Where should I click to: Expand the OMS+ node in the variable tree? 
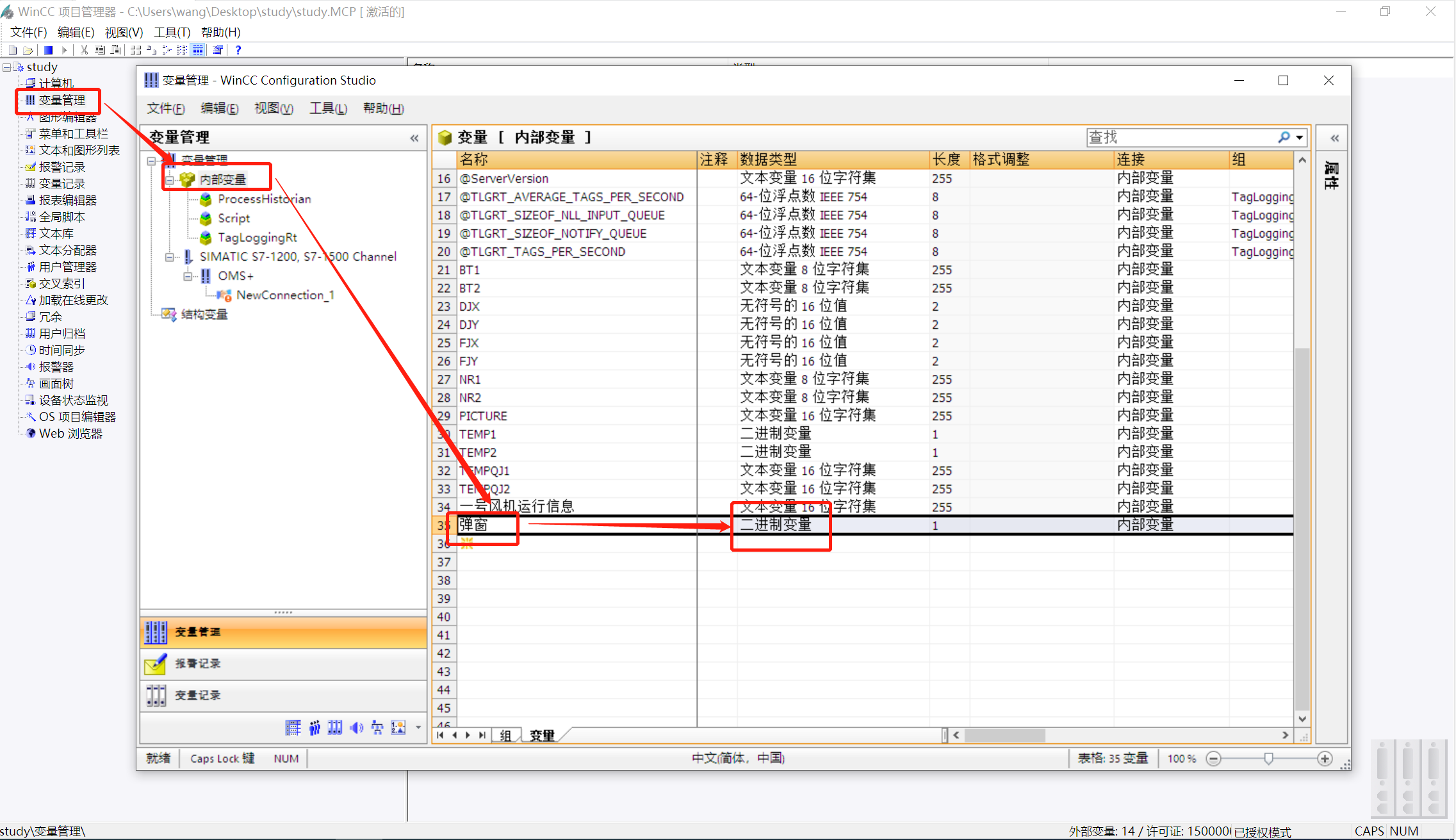[x=188, y=276]
